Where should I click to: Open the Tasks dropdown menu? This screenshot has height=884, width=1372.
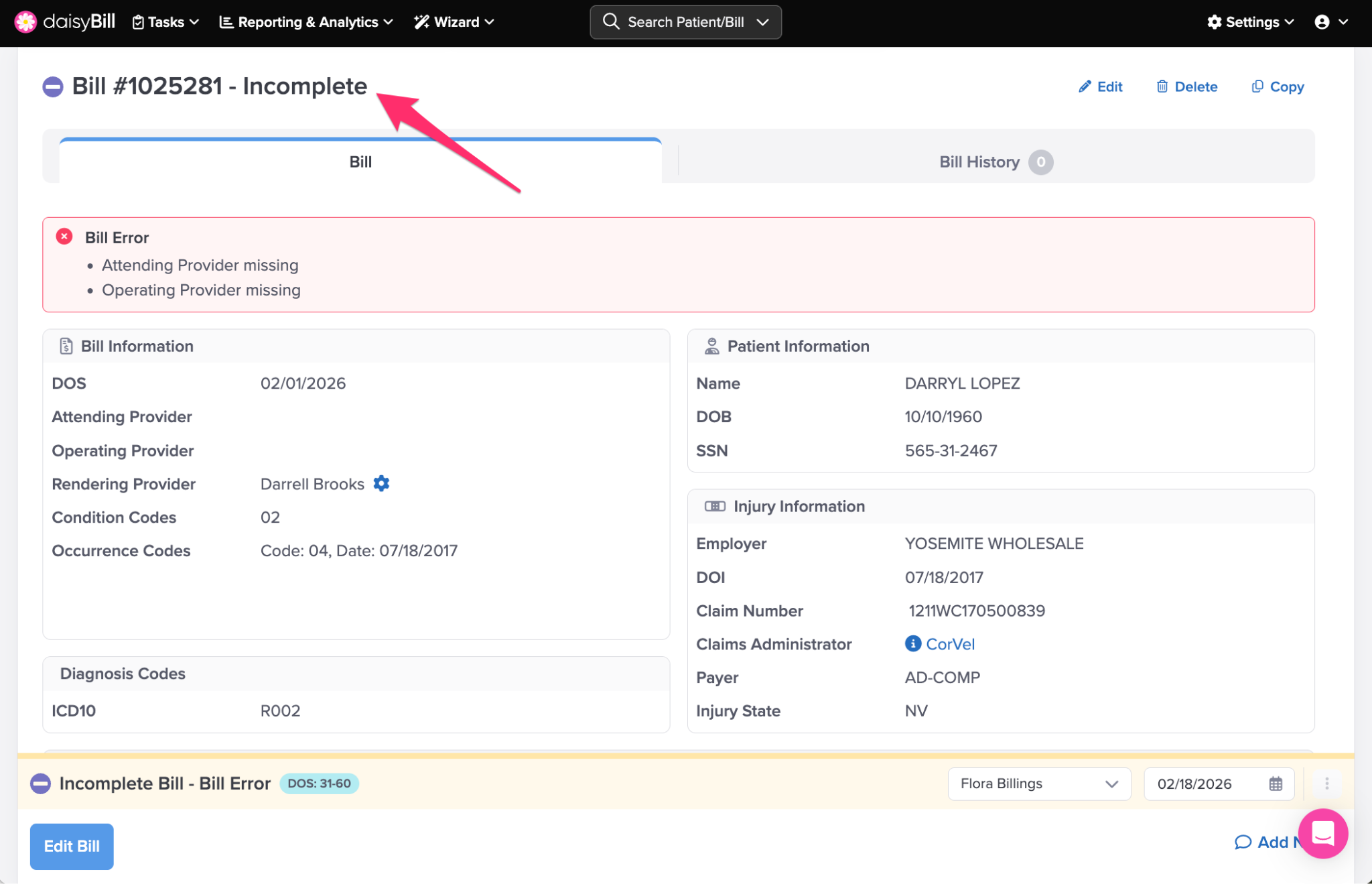165,21
